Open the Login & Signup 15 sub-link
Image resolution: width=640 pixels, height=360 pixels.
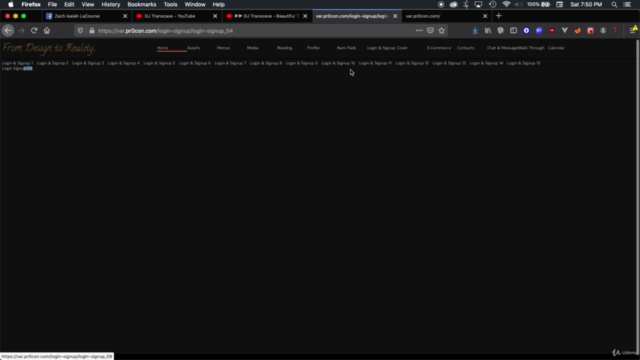[524, 63]
